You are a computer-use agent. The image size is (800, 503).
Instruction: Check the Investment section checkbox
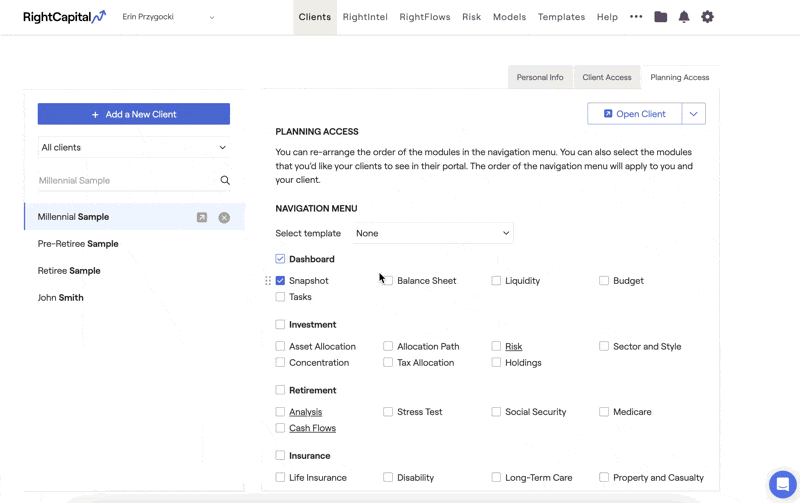click(x=280, y=324)
